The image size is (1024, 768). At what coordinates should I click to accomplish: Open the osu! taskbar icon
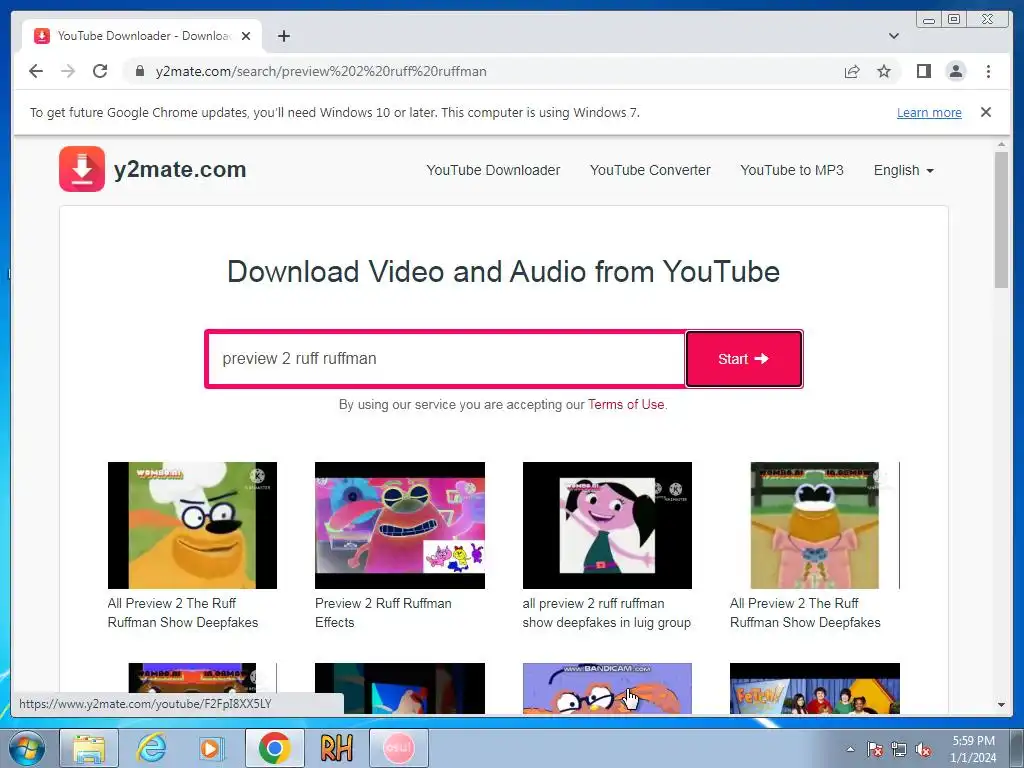click(398, 748)
